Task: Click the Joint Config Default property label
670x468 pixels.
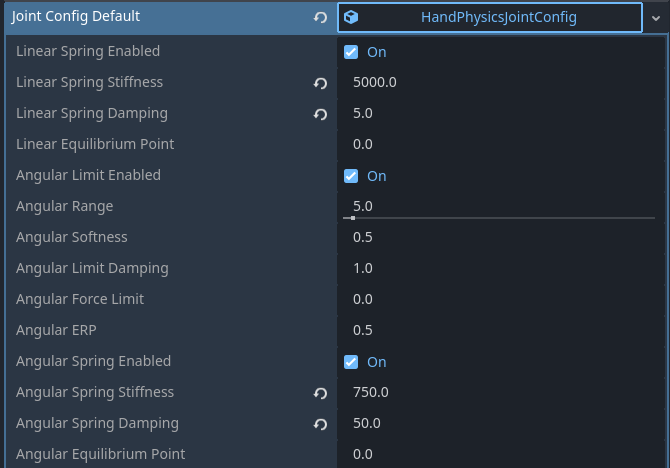Action: 76,17
